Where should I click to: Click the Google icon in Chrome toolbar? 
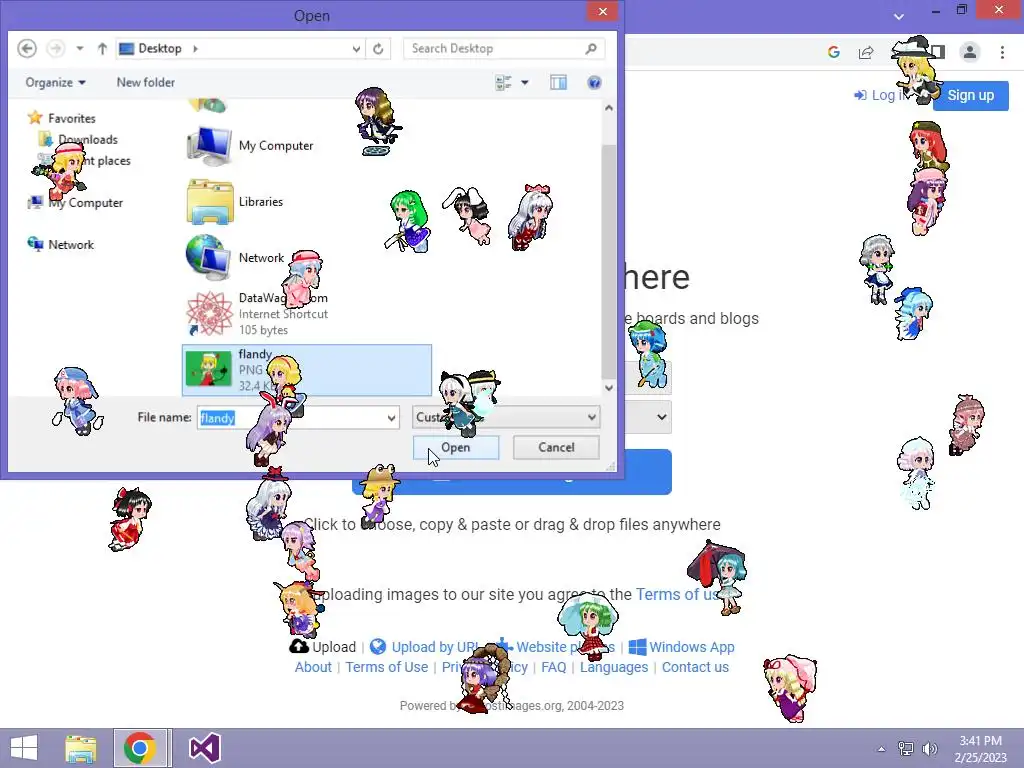pos(833,52)
